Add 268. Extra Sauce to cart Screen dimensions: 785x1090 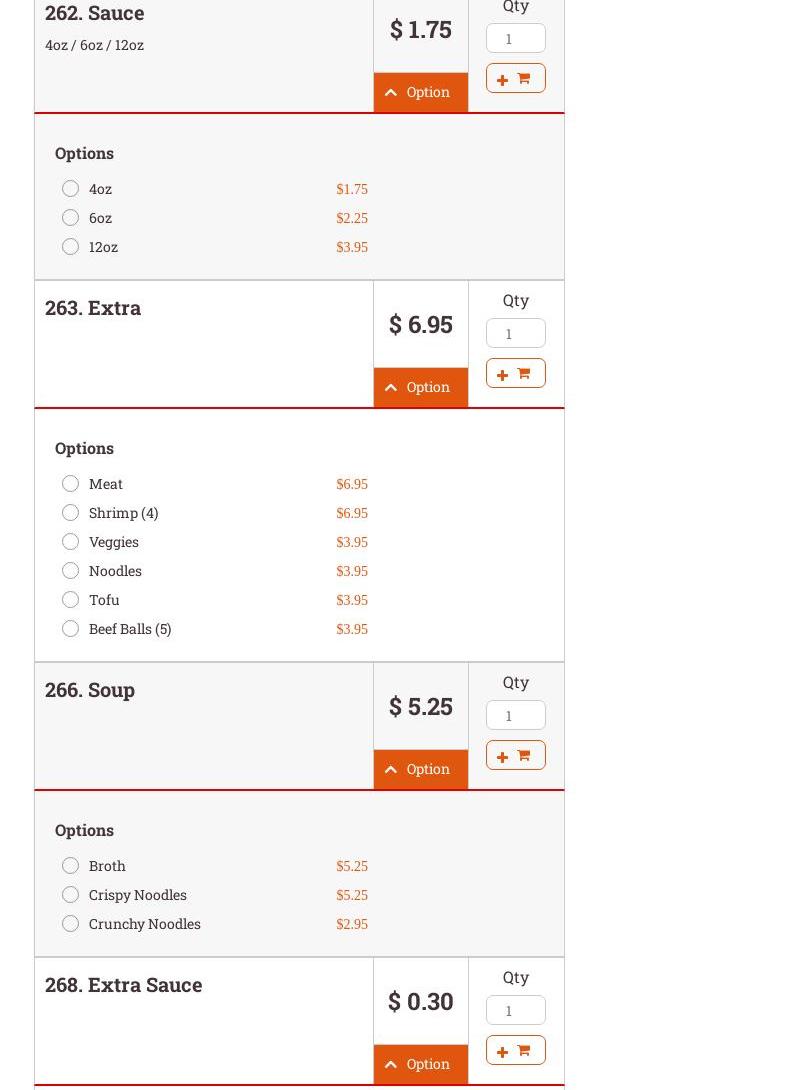coord(515,1050)
